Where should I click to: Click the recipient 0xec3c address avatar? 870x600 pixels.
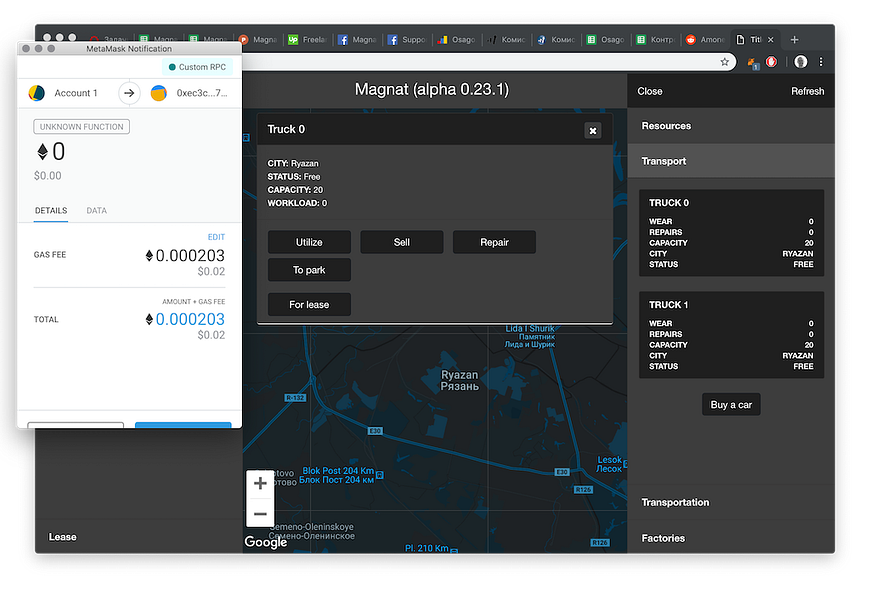point(159,93)
